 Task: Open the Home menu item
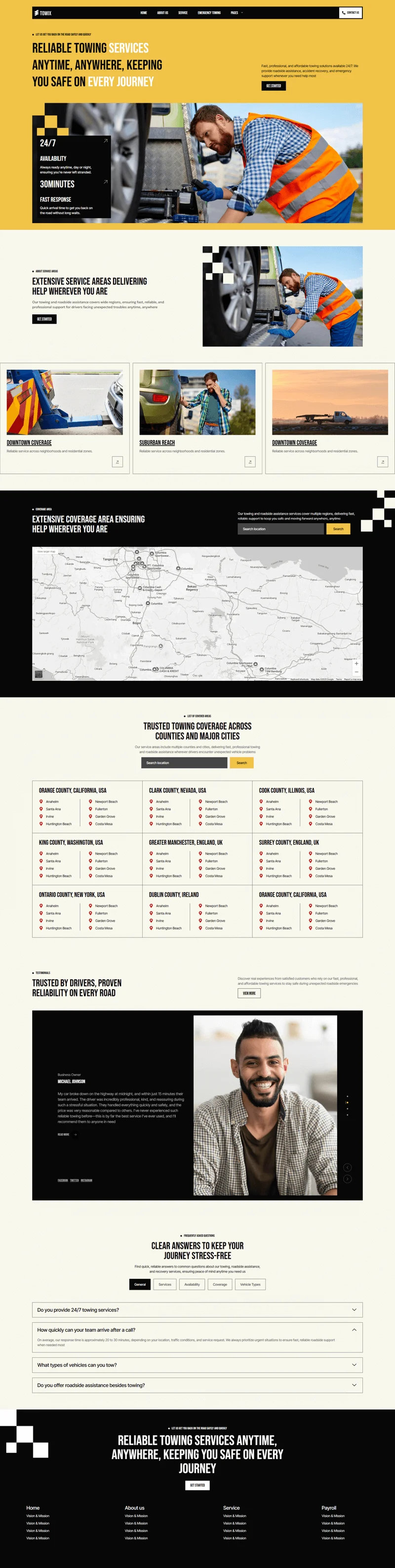tap(144, 13)
